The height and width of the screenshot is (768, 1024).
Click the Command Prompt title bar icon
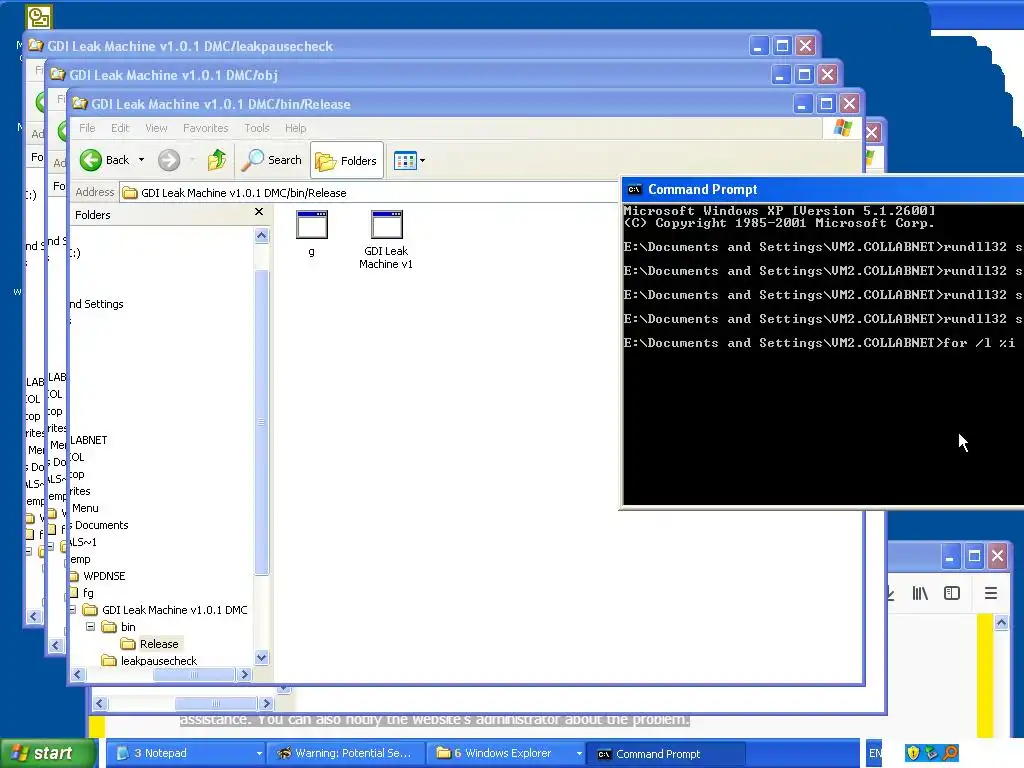[x=634, y=189]
